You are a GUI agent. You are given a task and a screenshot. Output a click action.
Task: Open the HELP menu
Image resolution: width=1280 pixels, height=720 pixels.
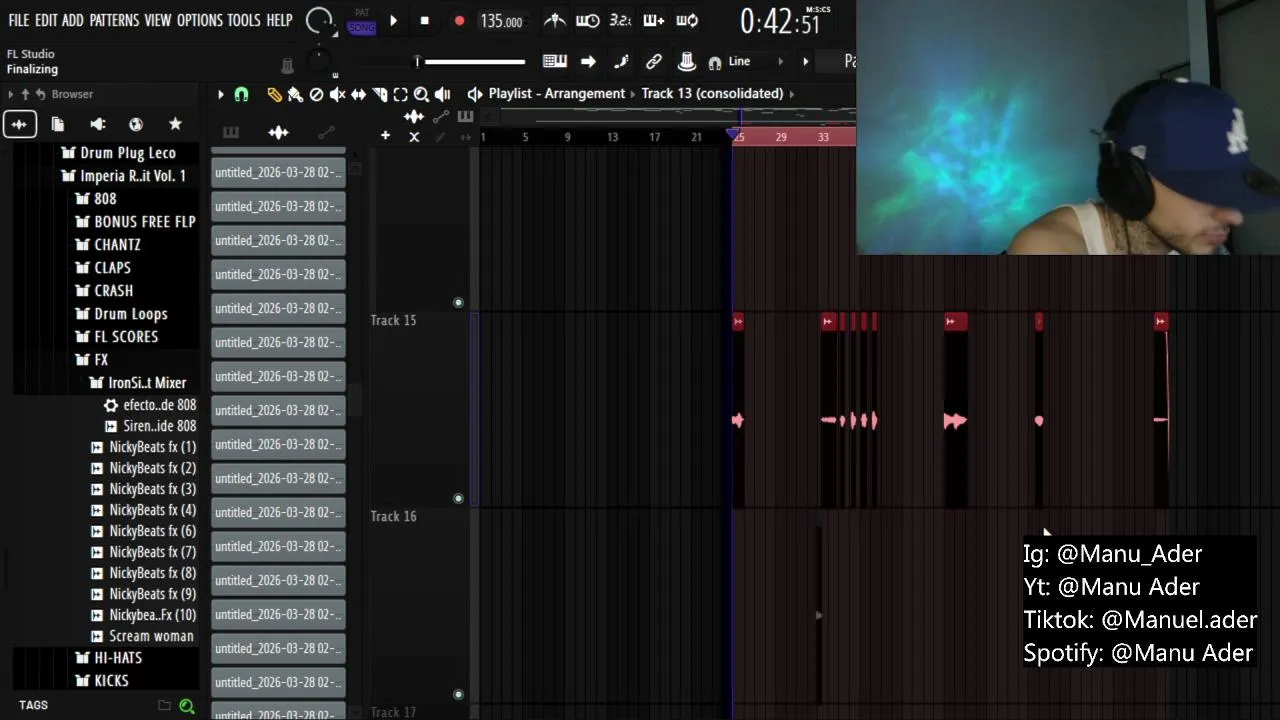point(279,20)
